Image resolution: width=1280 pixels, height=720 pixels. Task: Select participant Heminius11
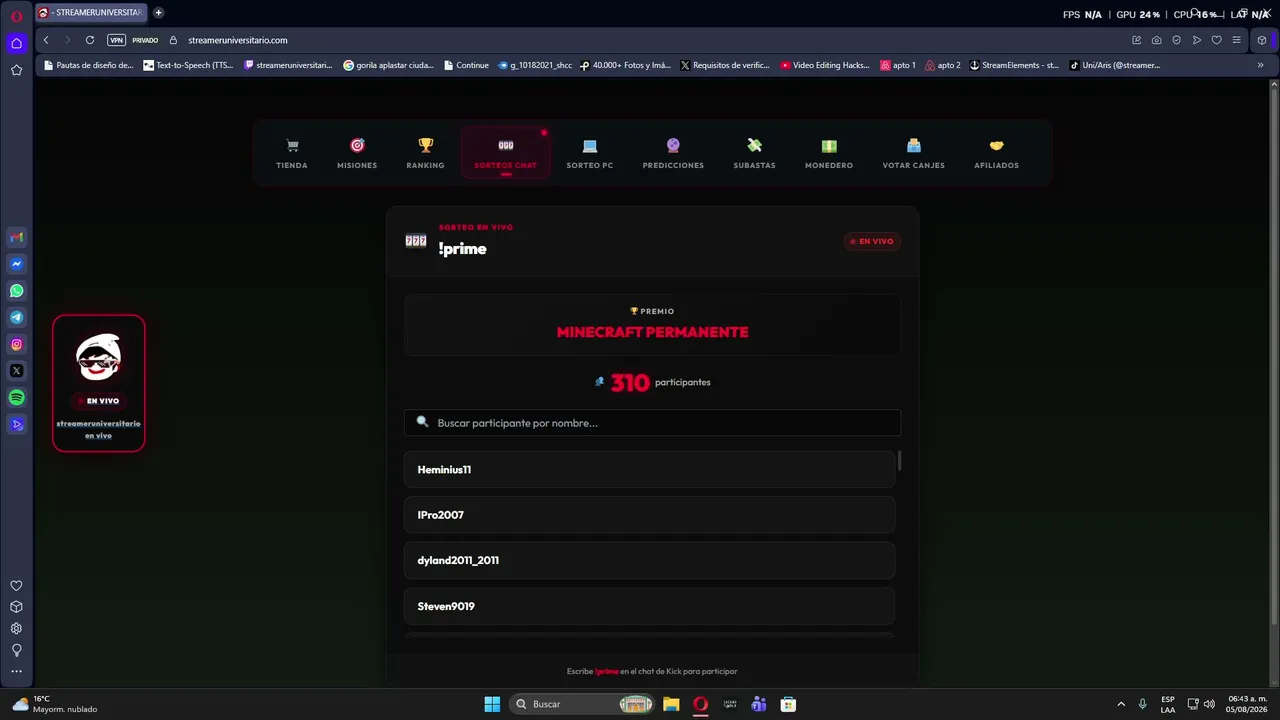click(649, 470)
